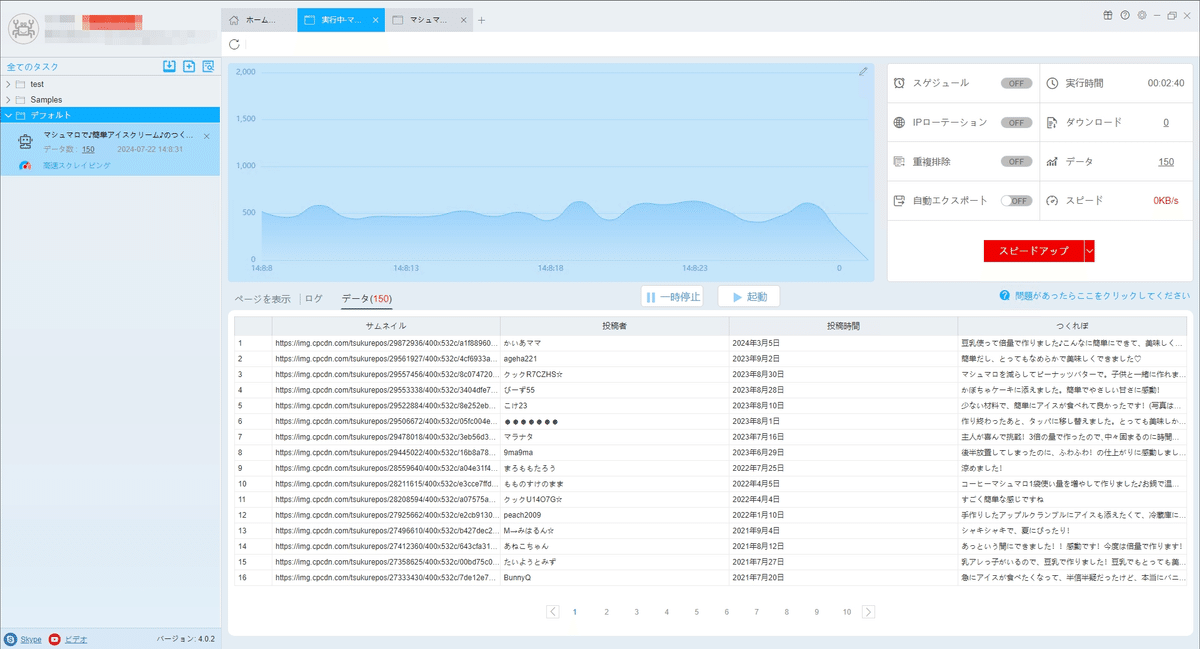Open help question mark icon in title bar
The height and width of the screenshot is (649, 1200).
[1125, 15]
